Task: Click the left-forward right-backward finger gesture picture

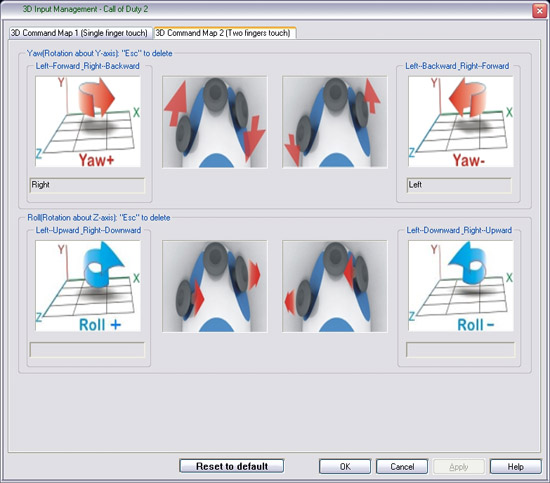Action: [215, 122]
